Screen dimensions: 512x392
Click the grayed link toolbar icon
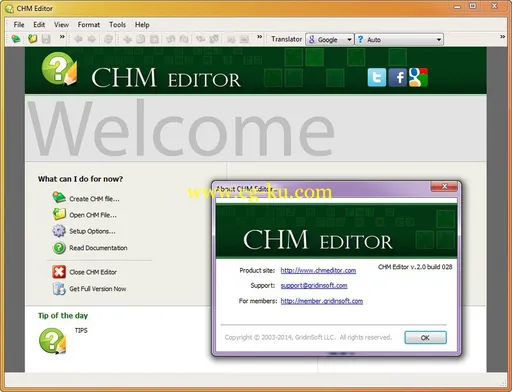click(200, 39)
